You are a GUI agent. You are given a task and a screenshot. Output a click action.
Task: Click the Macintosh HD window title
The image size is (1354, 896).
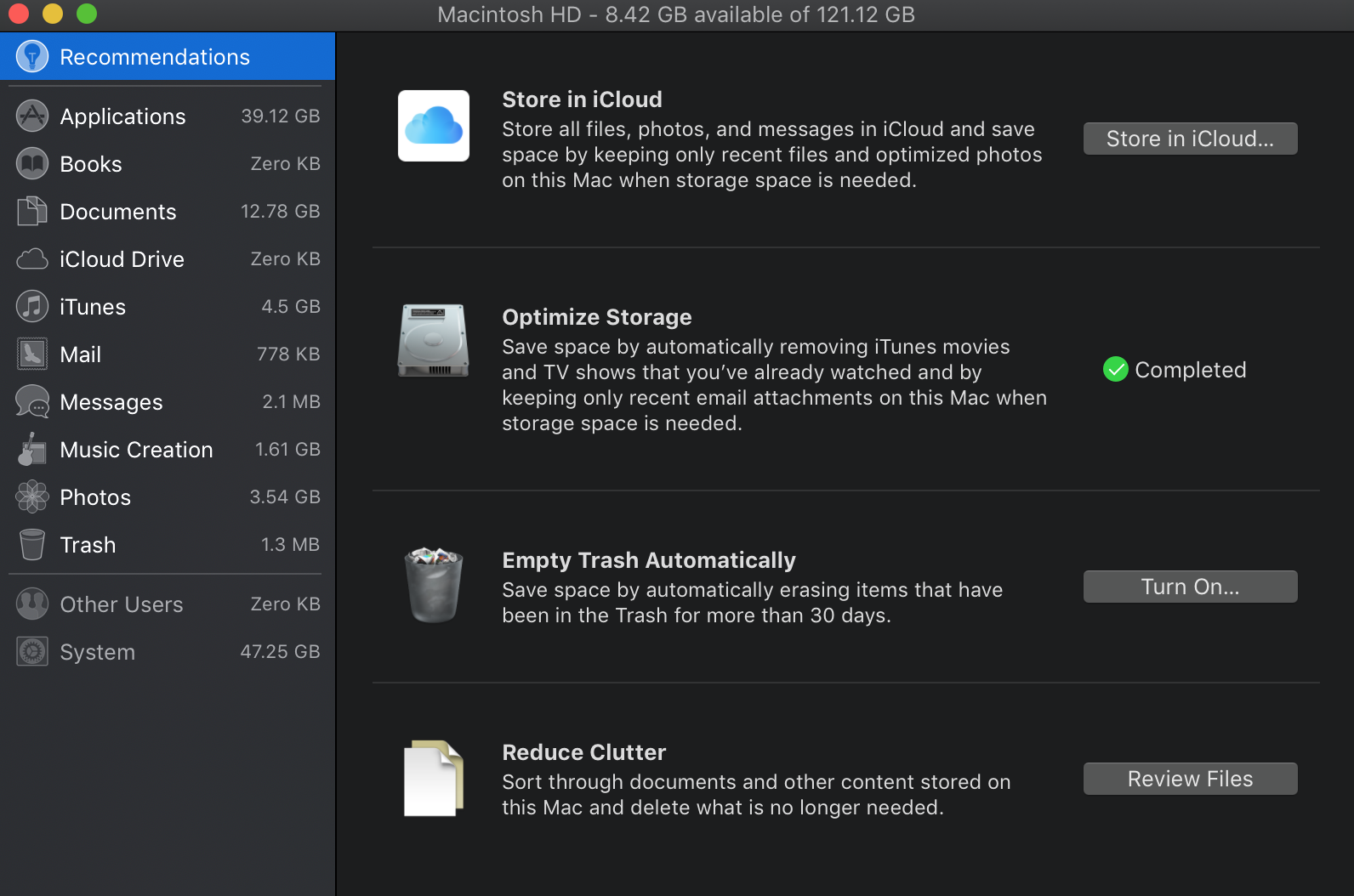click(x=676, y=14)
